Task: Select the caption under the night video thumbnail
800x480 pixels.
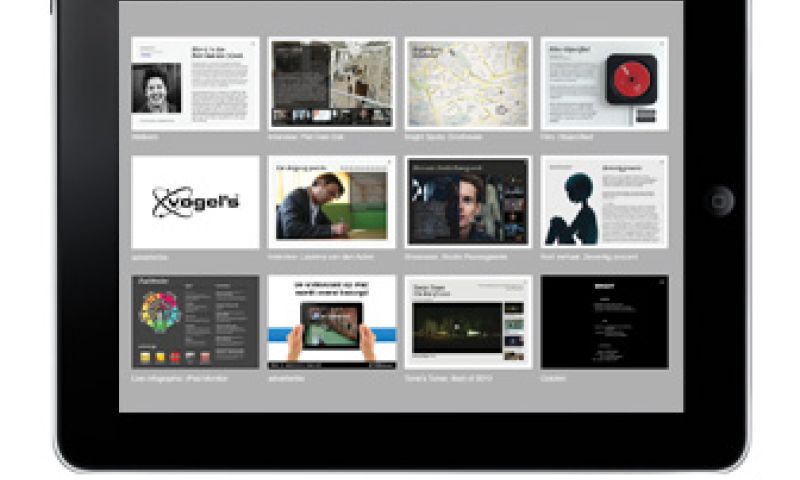Action: 448,378
